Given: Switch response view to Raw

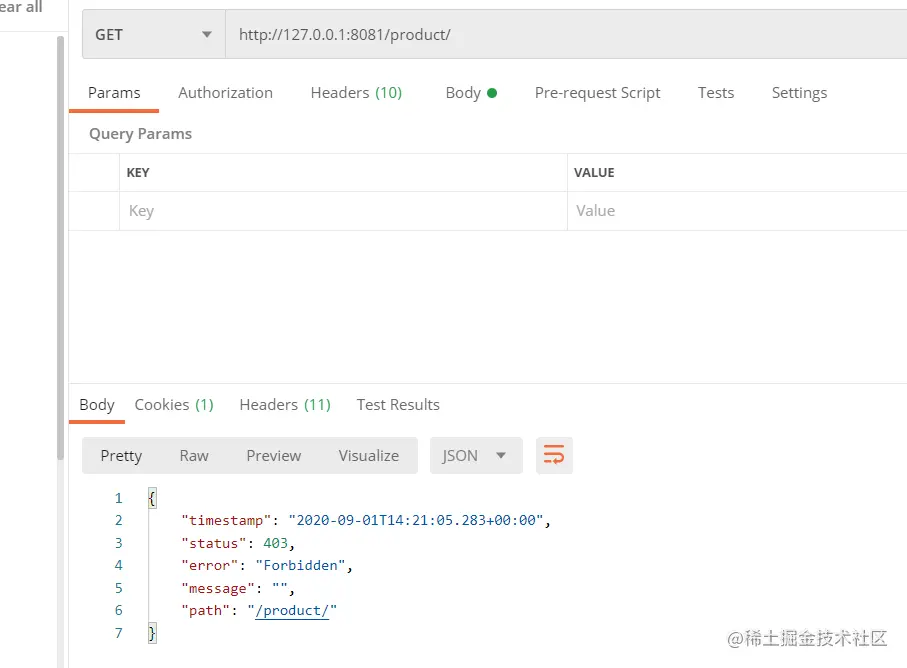Looking at the screenshot, I should click(194, 456).
